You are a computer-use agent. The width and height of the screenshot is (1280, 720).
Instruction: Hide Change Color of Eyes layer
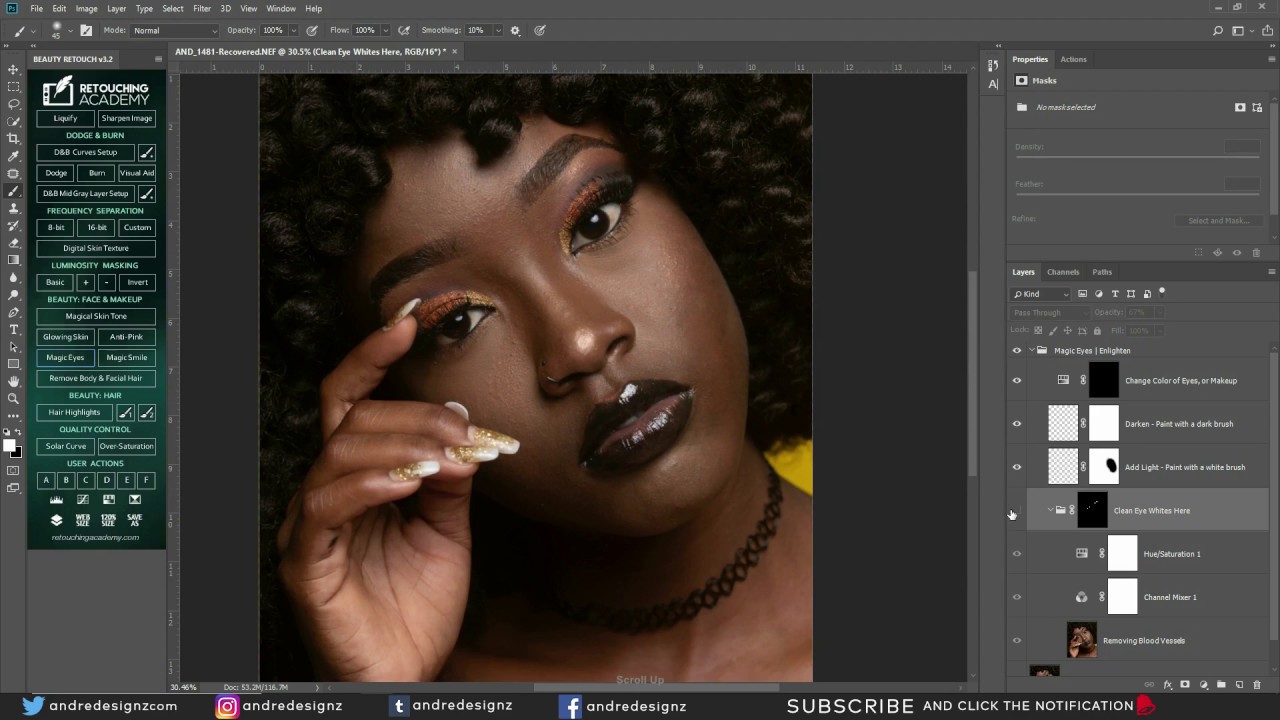pyautogui.click(x=1017, y=381)
